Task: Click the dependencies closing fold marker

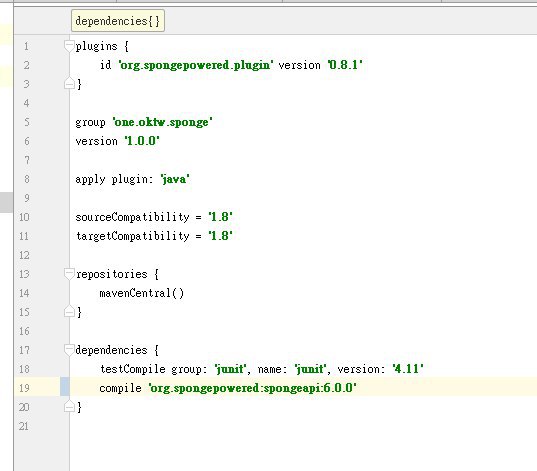Action: tap(69, 407)
